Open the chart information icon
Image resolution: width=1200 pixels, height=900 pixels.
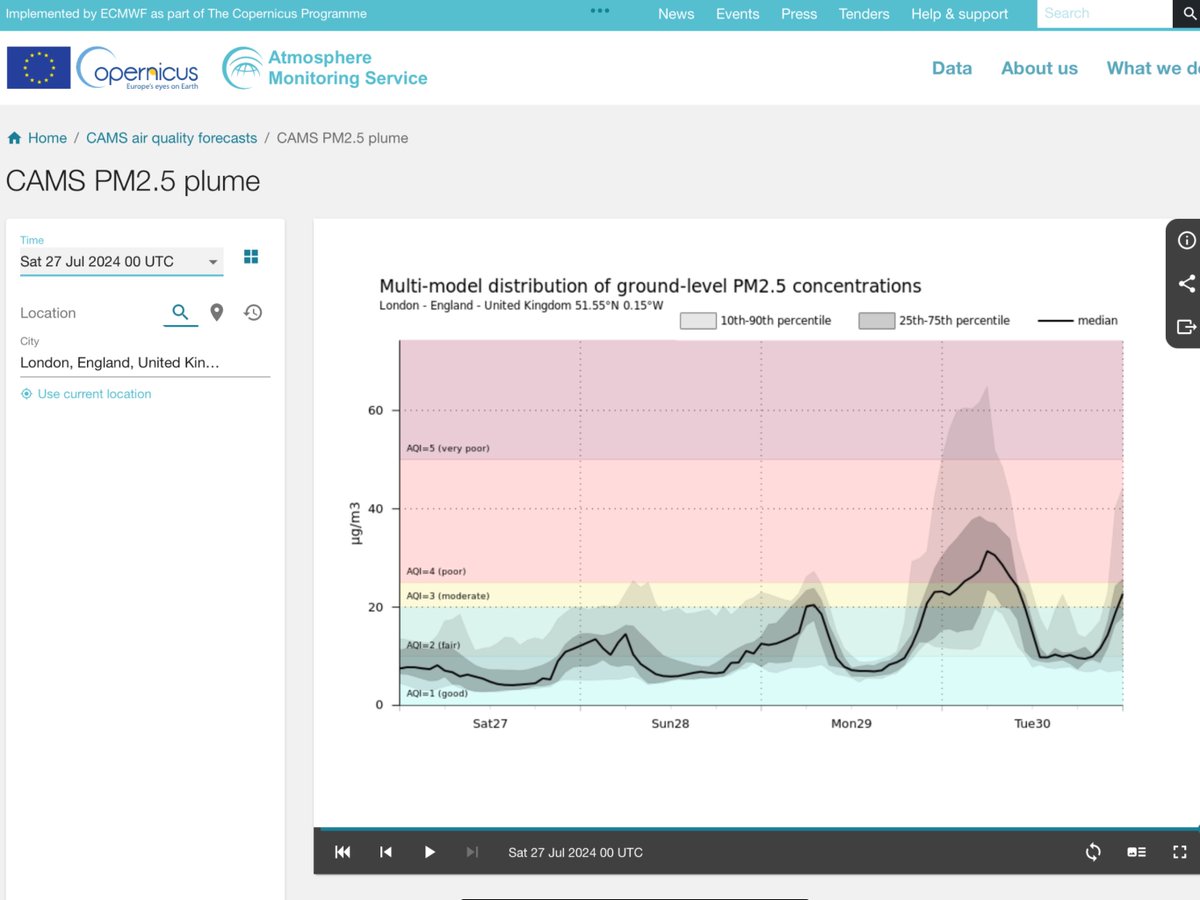(x=1187, y=240)
